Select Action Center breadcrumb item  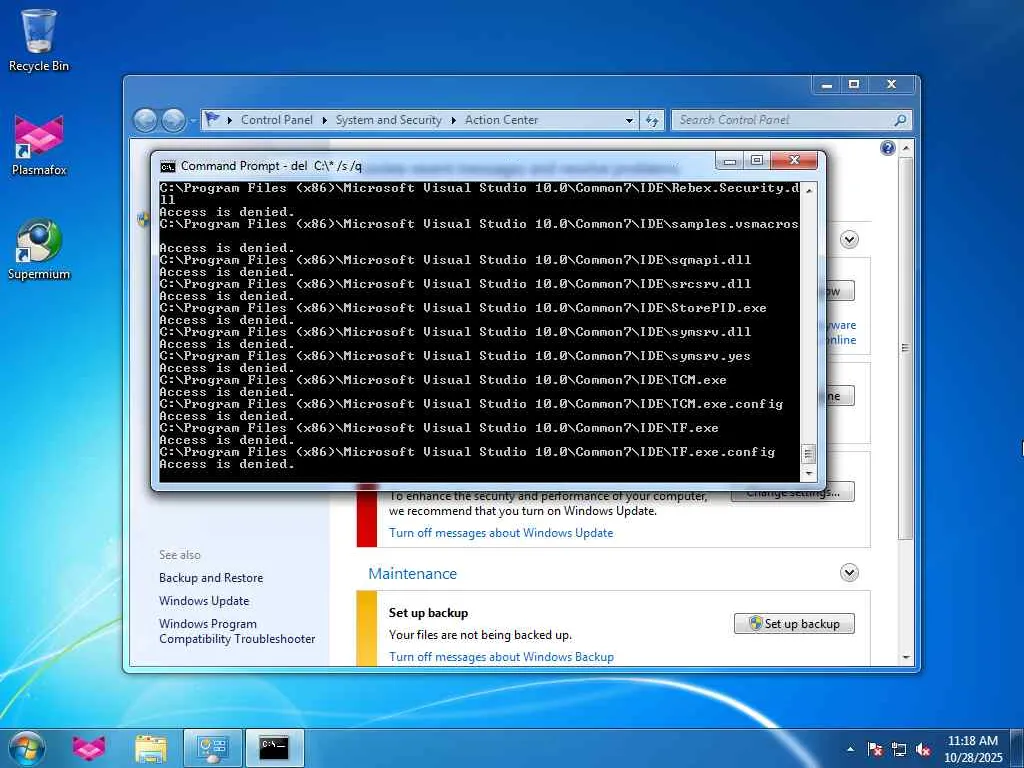(502, 120)
